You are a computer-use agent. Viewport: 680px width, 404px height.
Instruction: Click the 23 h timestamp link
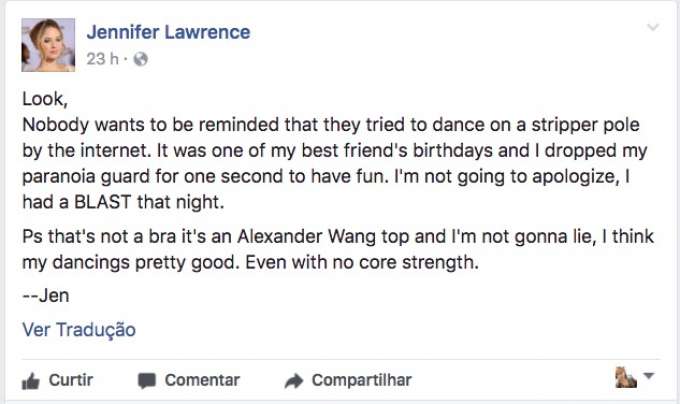click(x=102, y=59)
